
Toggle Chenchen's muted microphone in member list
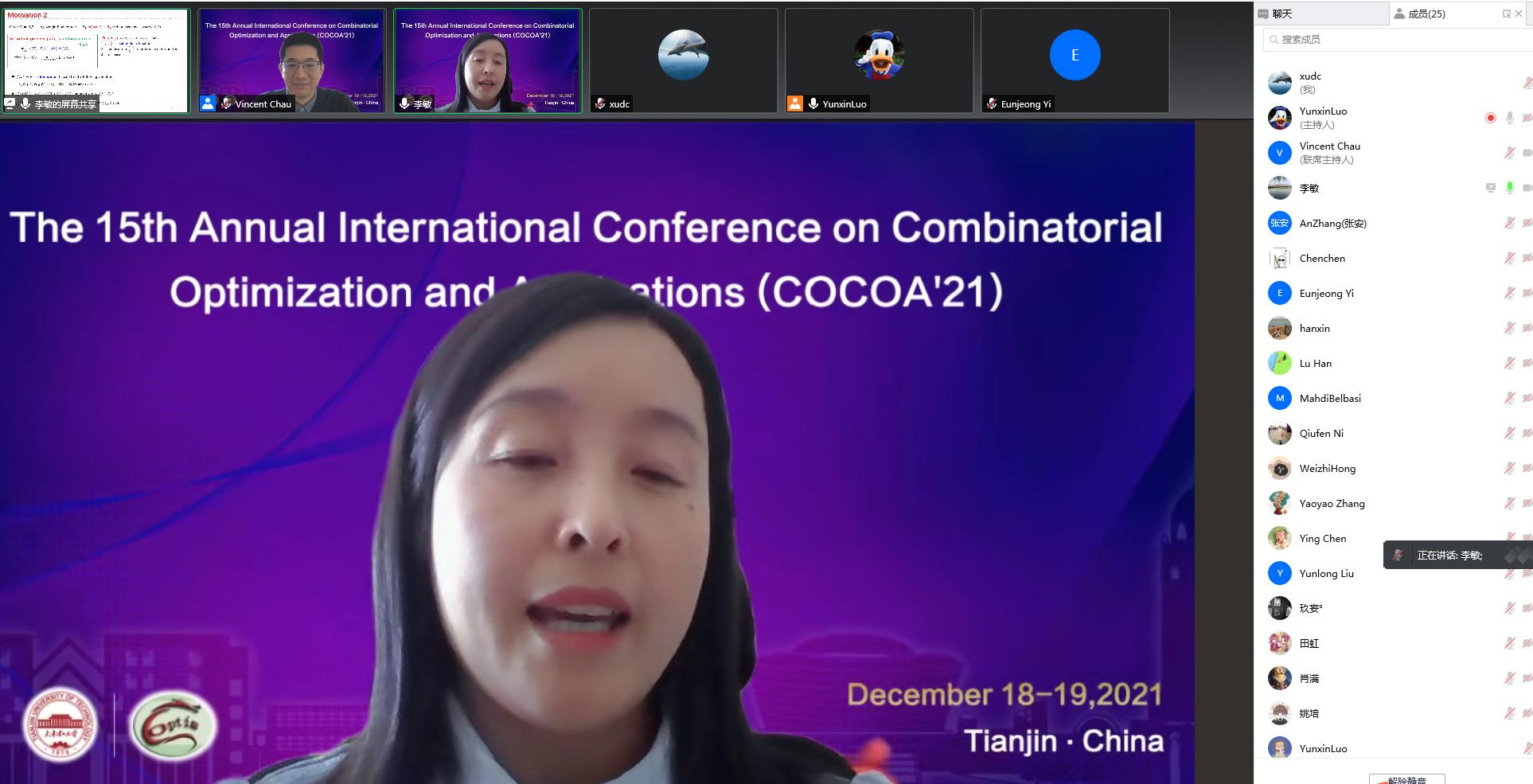pos(1509,258)
